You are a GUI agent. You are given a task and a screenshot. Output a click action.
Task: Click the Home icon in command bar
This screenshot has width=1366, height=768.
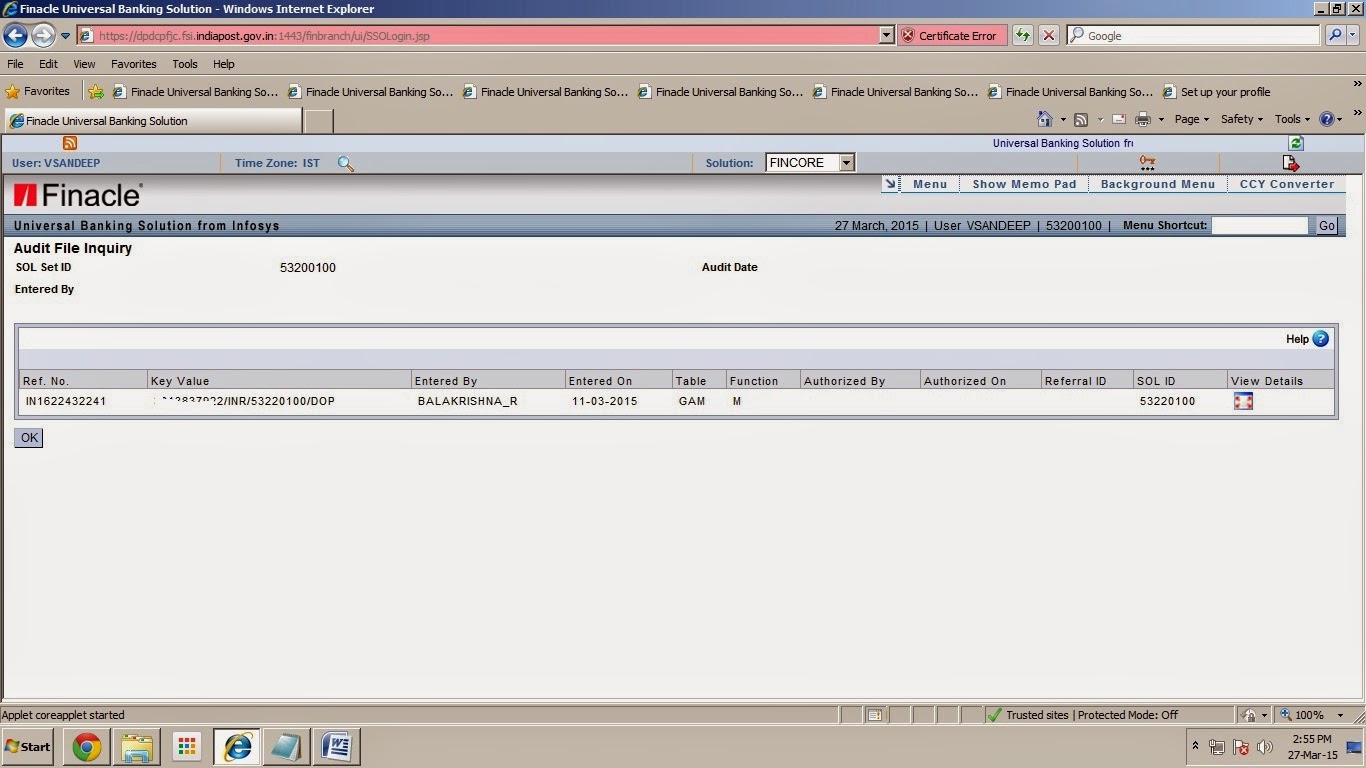(1045, 119)
